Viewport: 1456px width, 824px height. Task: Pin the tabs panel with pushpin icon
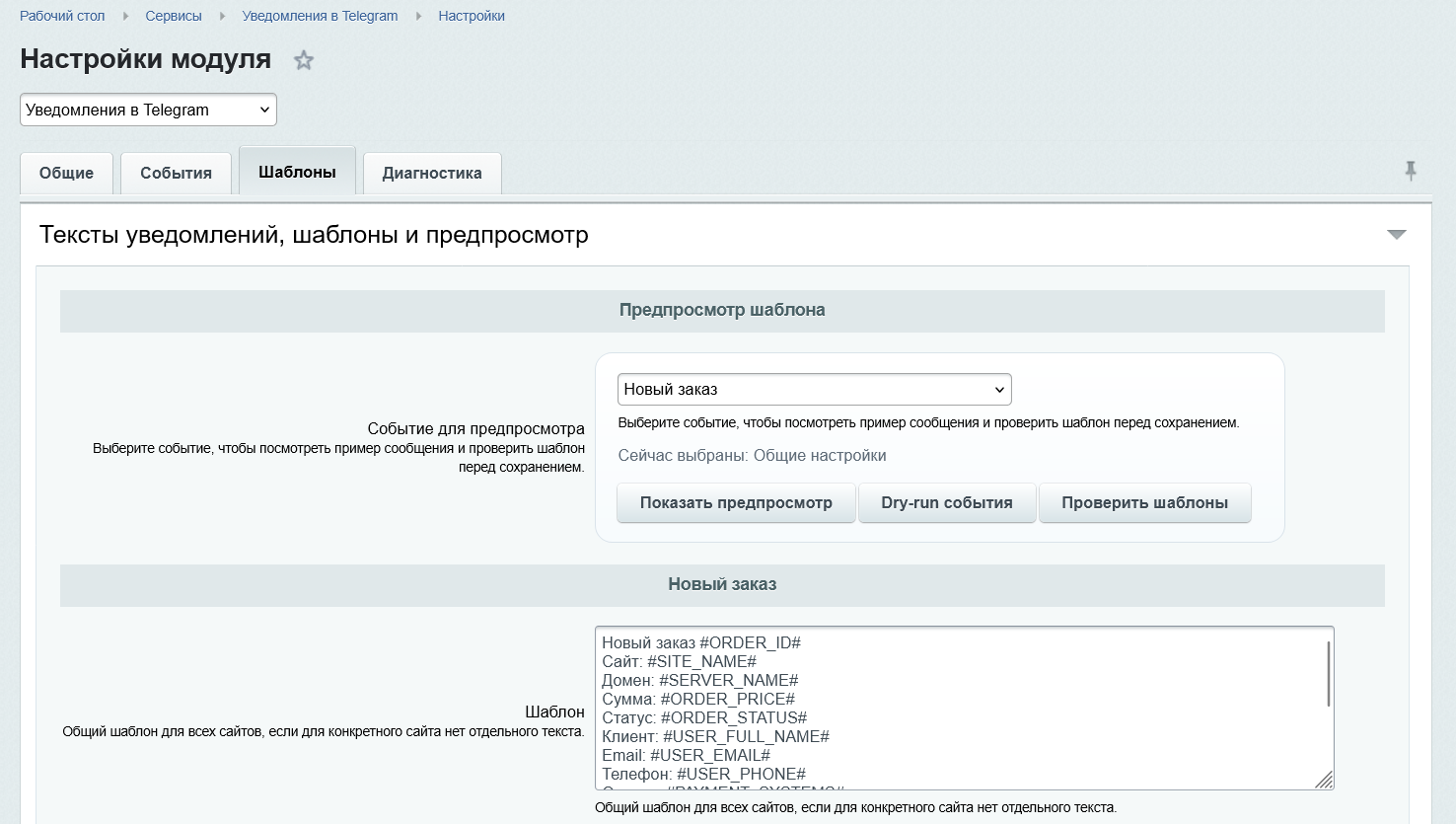[x=1411, y=171]
